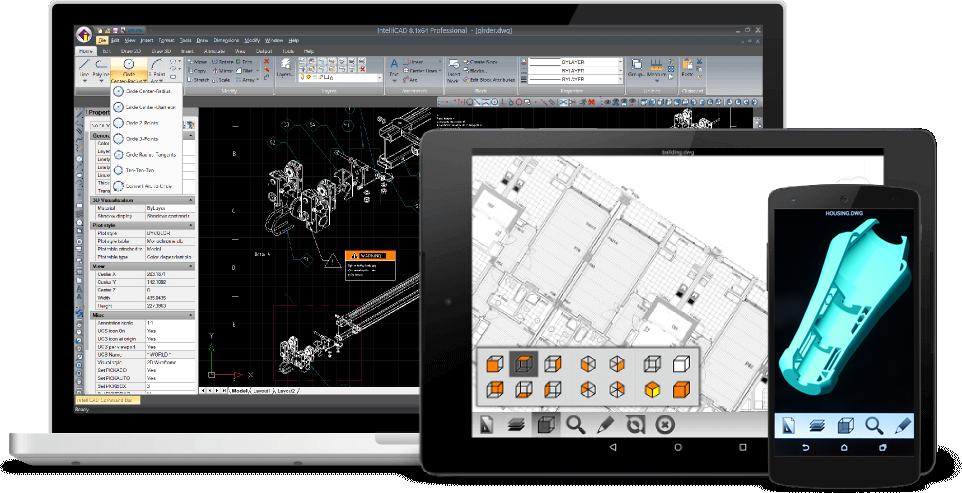The image size is (962, 493).
Task: Click the Material ByLayer value field
Action: pos(170,208)
